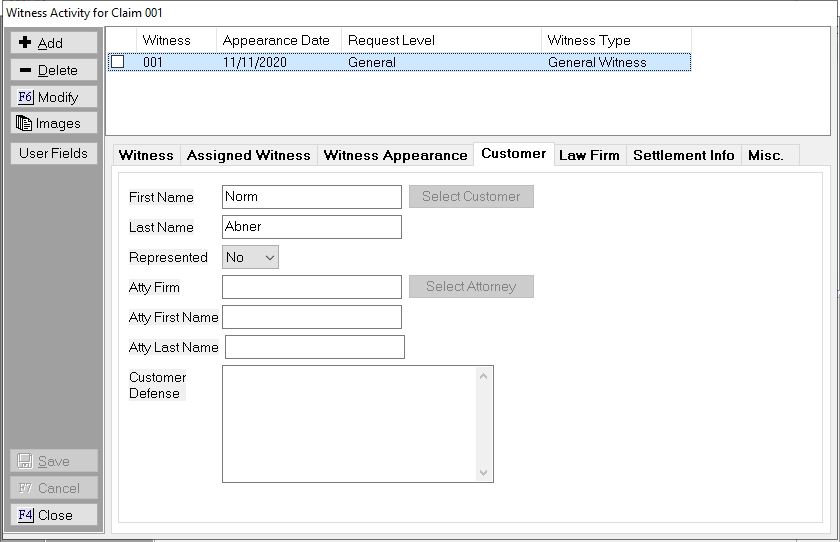The width and height of the screenshot is (840, 542).
Task: Check the checkbox for witness 001 row
Action: pyautogui.click(x=118, y=62)
